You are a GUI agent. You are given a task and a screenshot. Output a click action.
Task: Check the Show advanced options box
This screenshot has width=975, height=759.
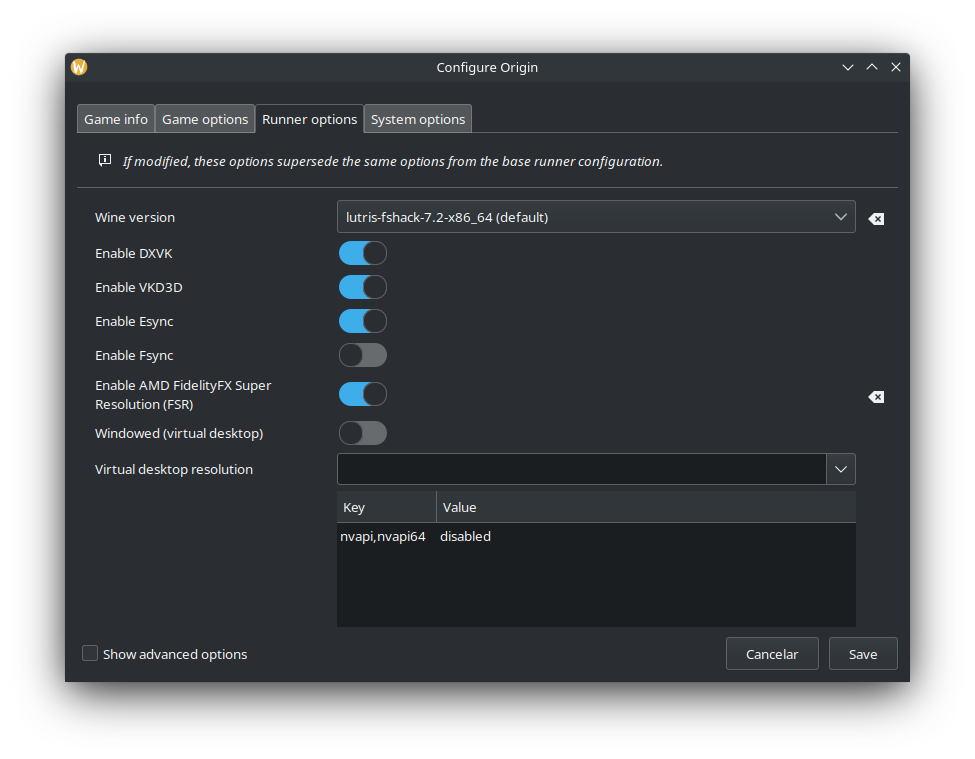90,653
